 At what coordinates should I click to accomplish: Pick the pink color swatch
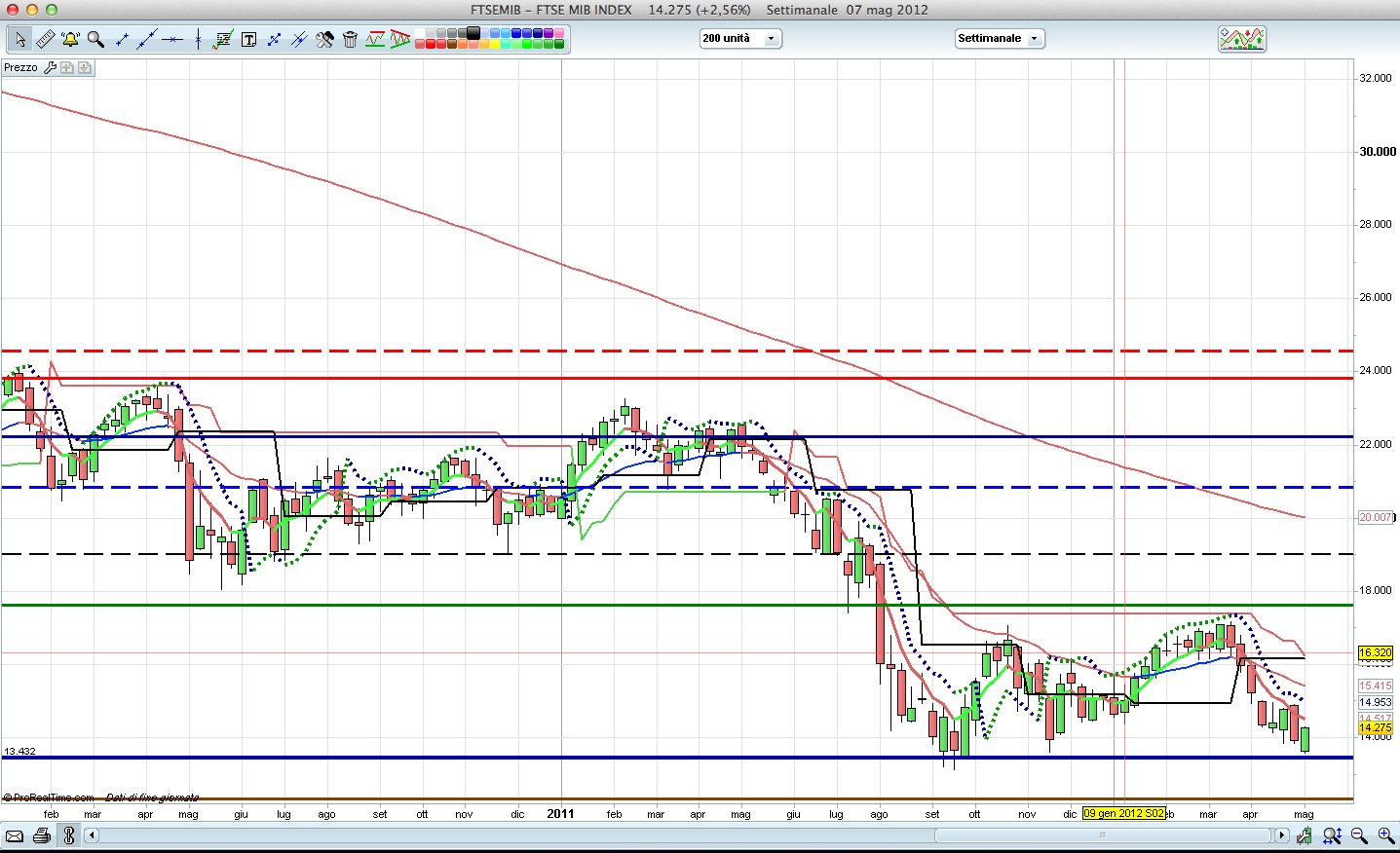(559, 32)
